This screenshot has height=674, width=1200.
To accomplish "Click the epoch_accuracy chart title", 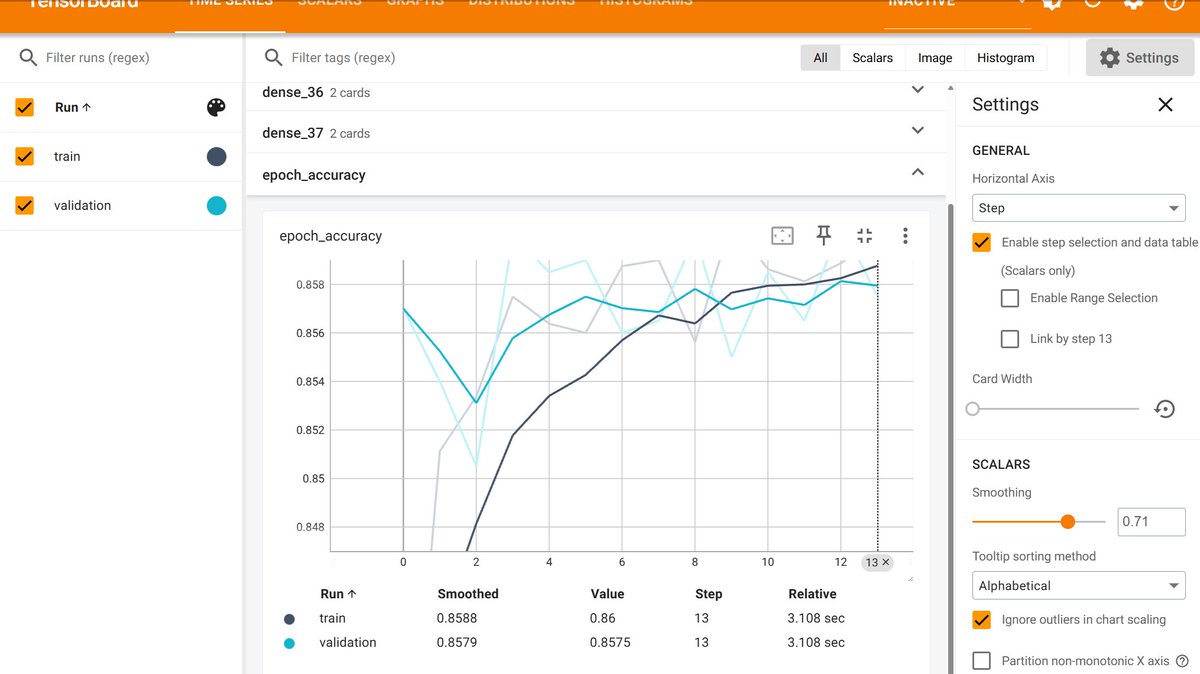I will coord(330,236).
